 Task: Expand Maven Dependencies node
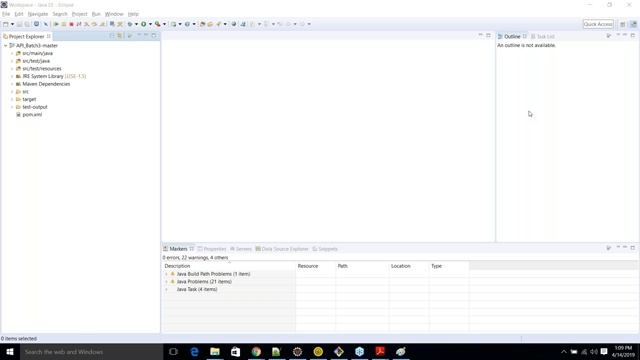(12, 84)
